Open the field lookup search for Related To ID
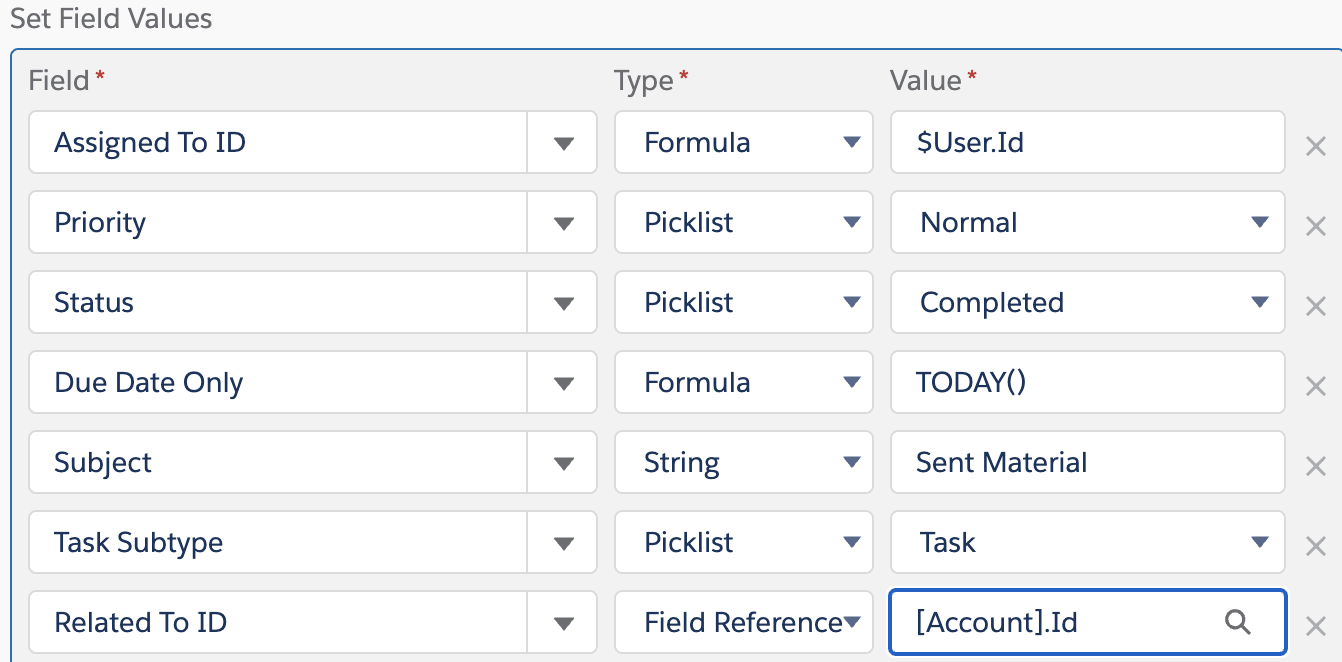 1239,622
